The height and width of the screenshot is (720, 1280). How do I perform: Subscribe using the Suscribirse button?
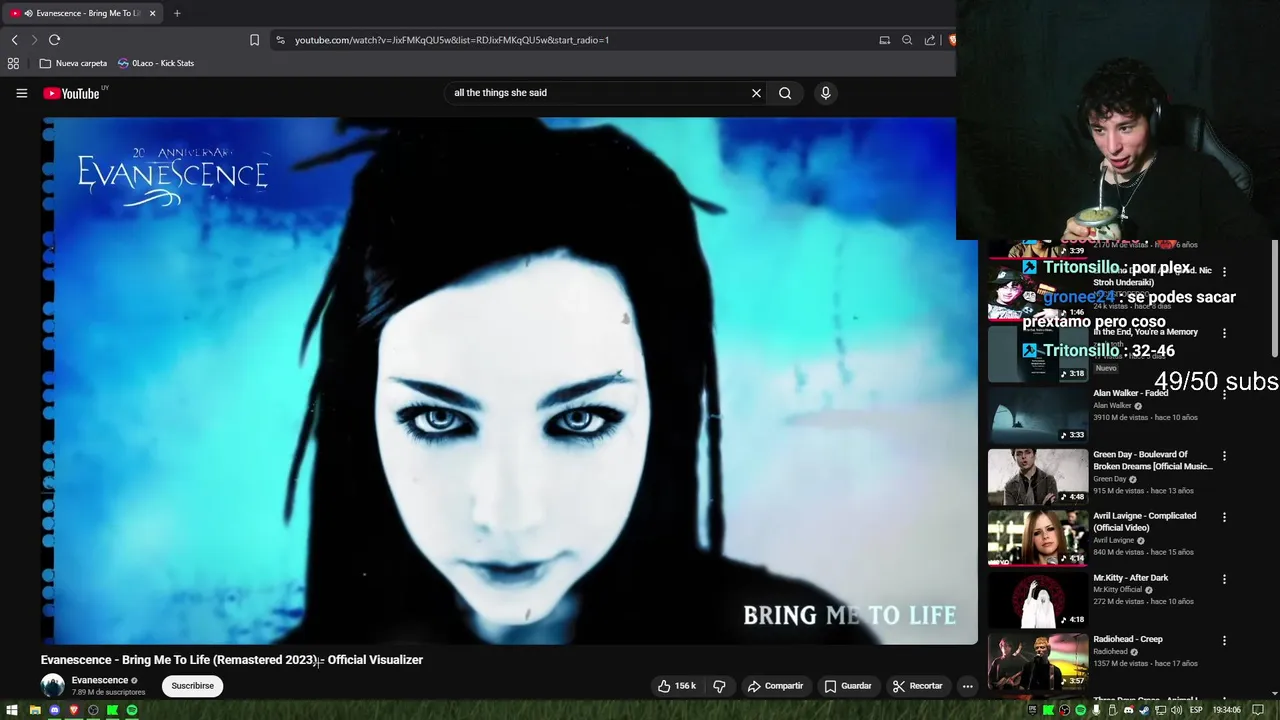[192, 686]
